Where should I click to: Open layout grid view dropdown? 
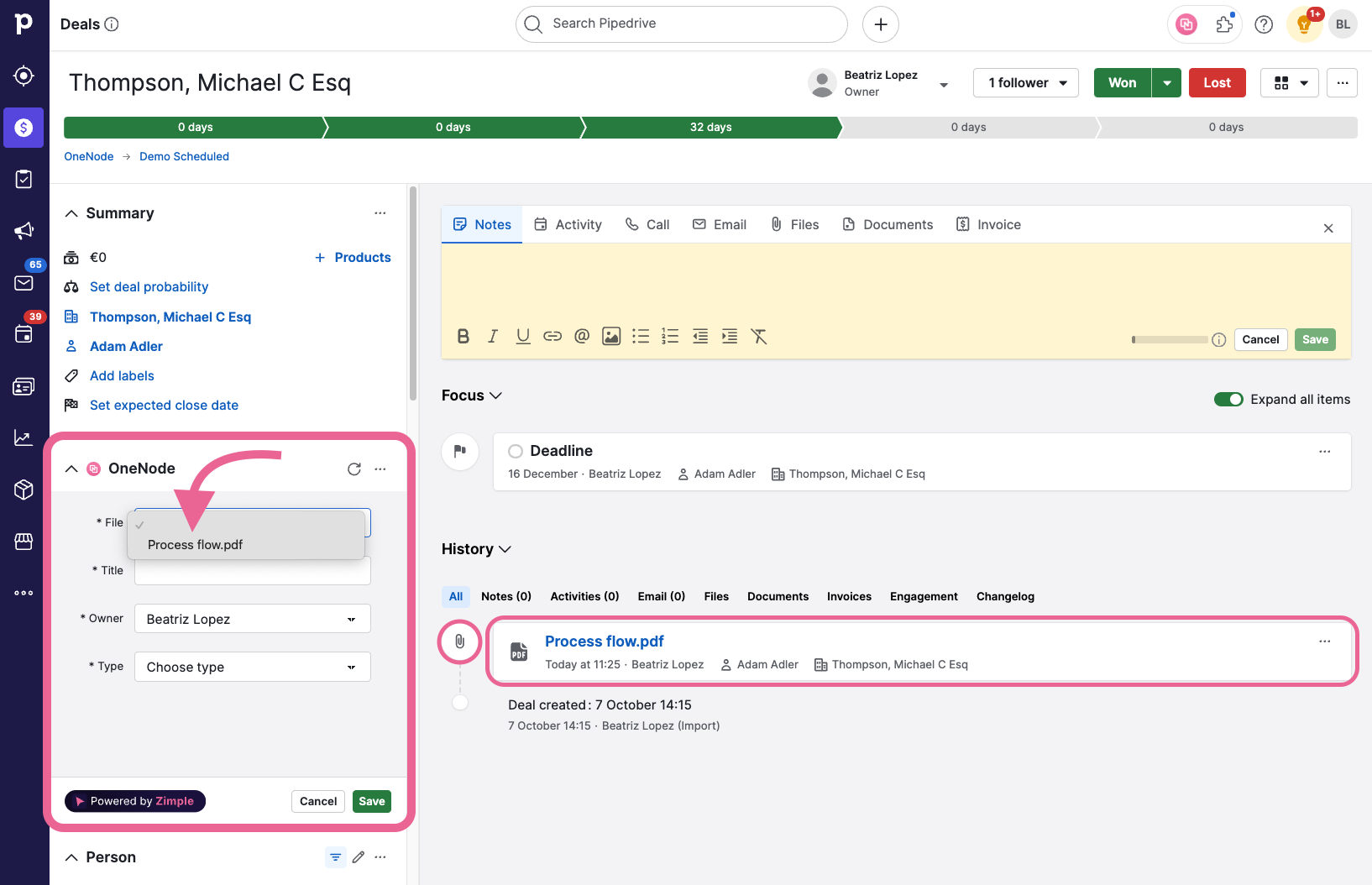(x=1291, y=83)
